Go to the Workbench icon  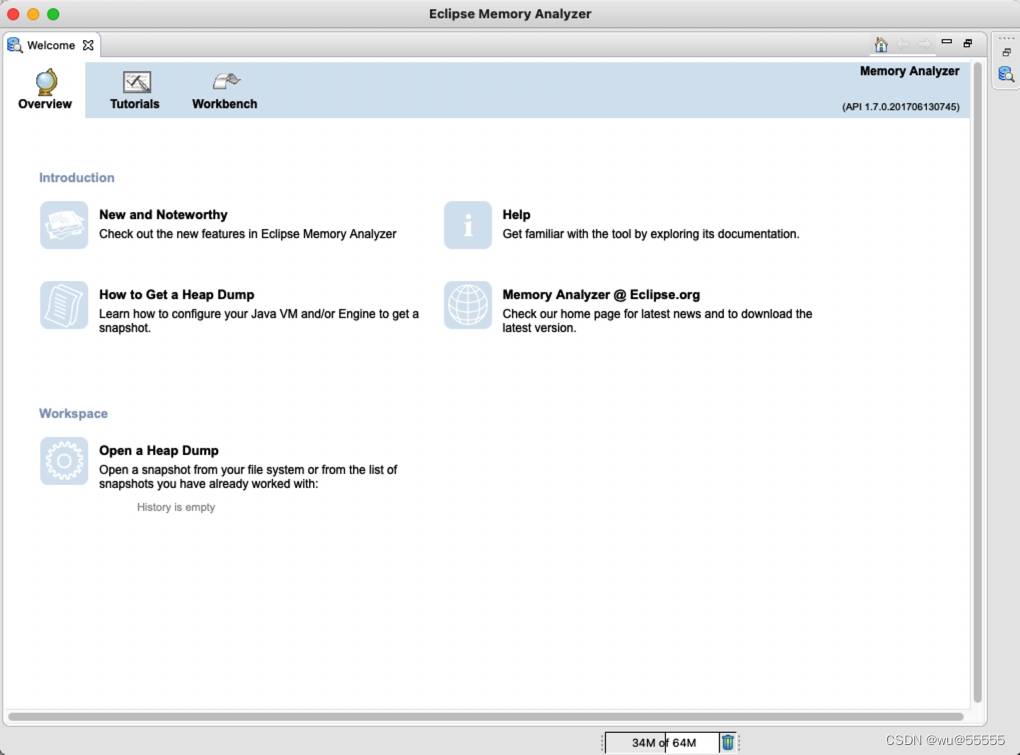point(226,82)
